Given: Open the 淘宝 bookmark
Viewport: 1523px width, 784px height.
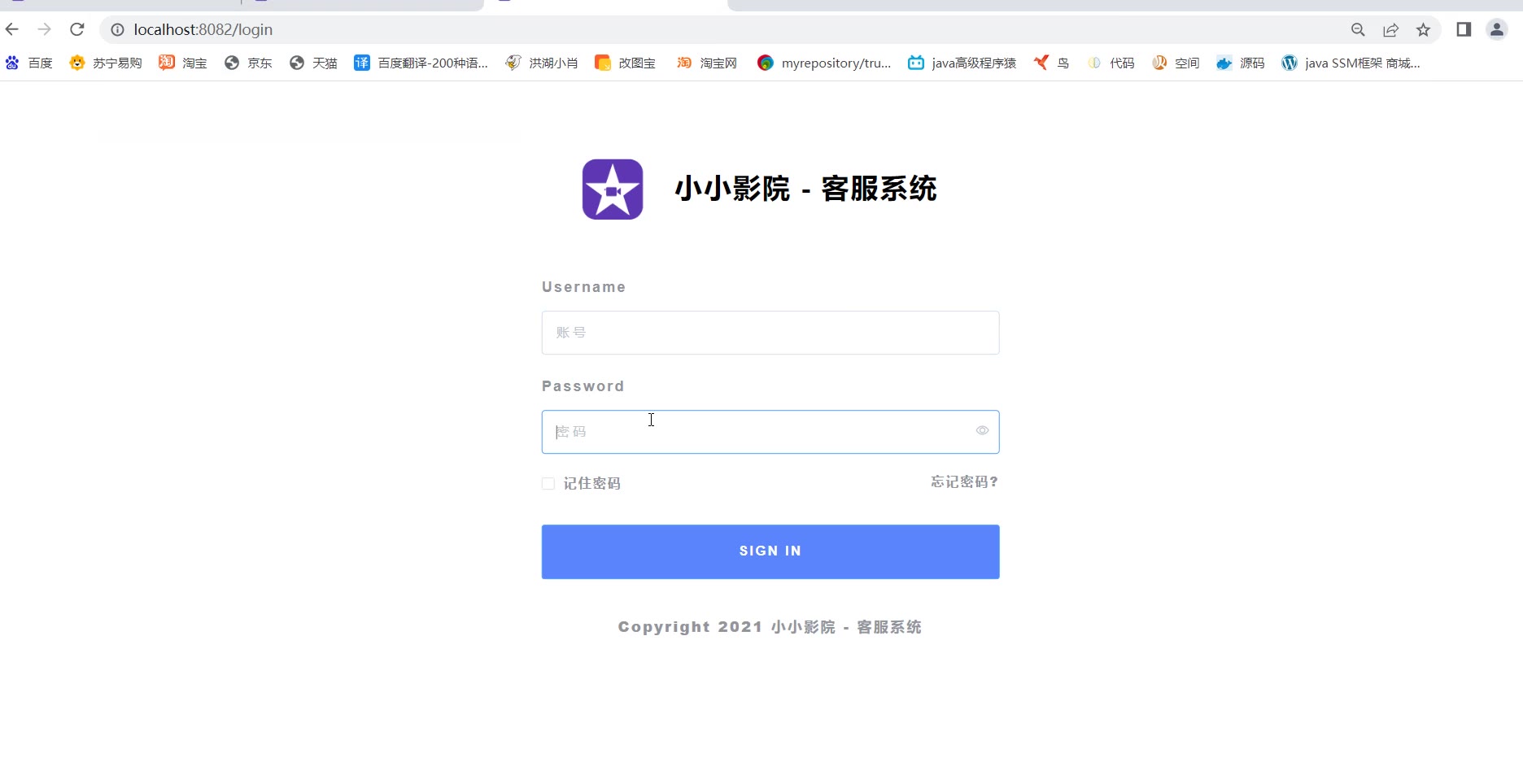Looking at the screenshot, I should tap(183, 63).
